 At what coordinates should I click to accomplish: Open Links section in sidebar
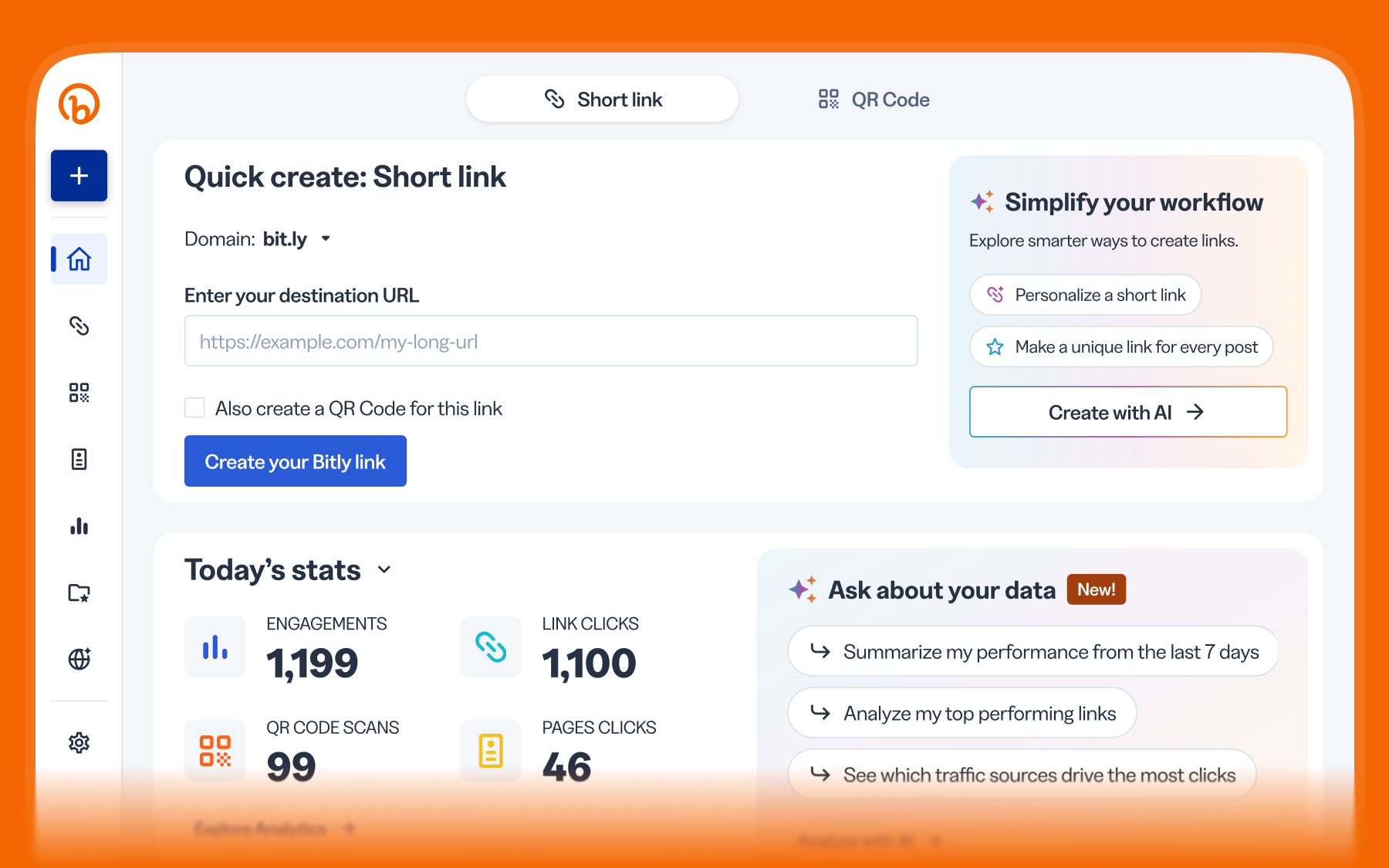pyautogui.click(x=79, y=326)
